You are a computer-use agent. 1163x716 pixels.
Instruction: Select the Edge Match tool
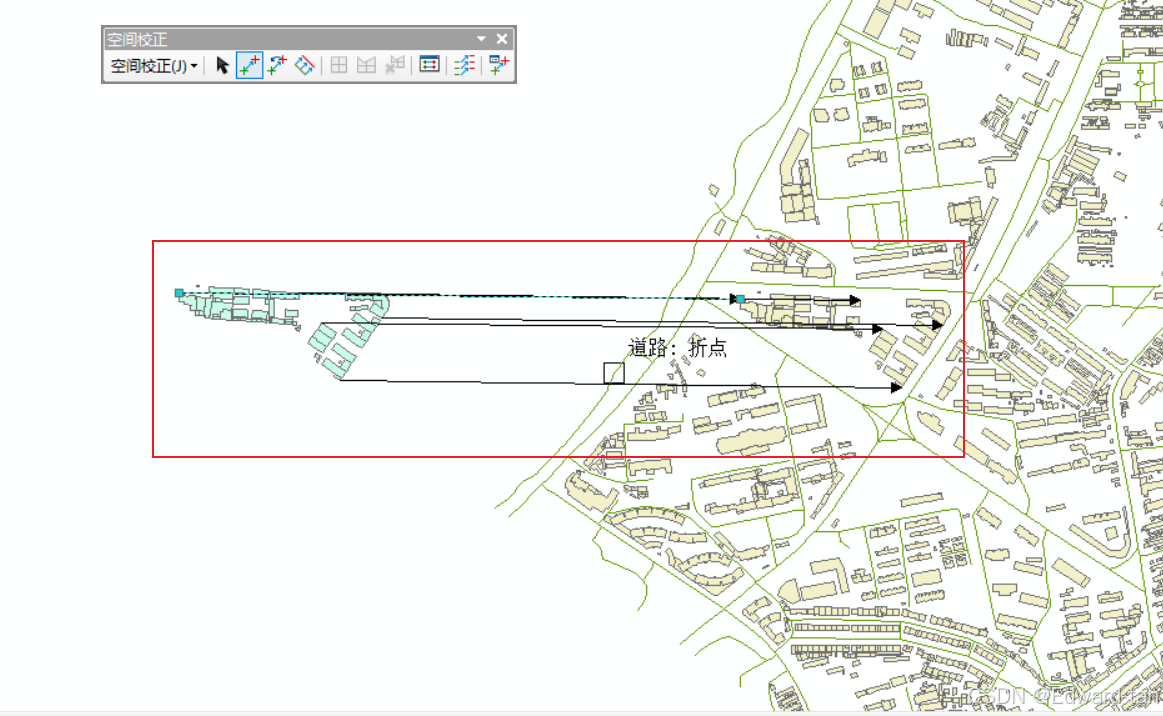[464, 65]
